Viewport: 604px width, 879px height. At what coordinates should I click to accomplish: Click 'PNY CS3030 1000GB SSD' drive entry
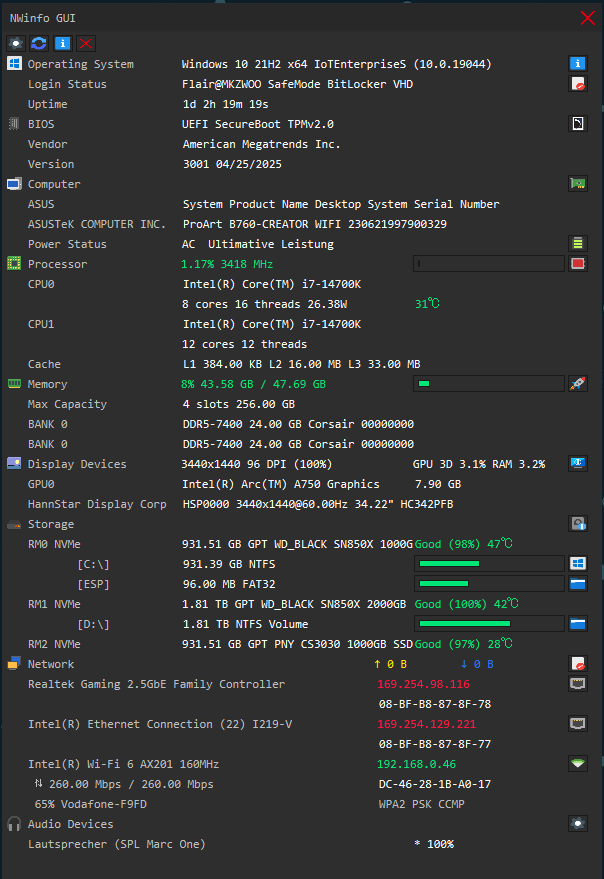(343, 644)
